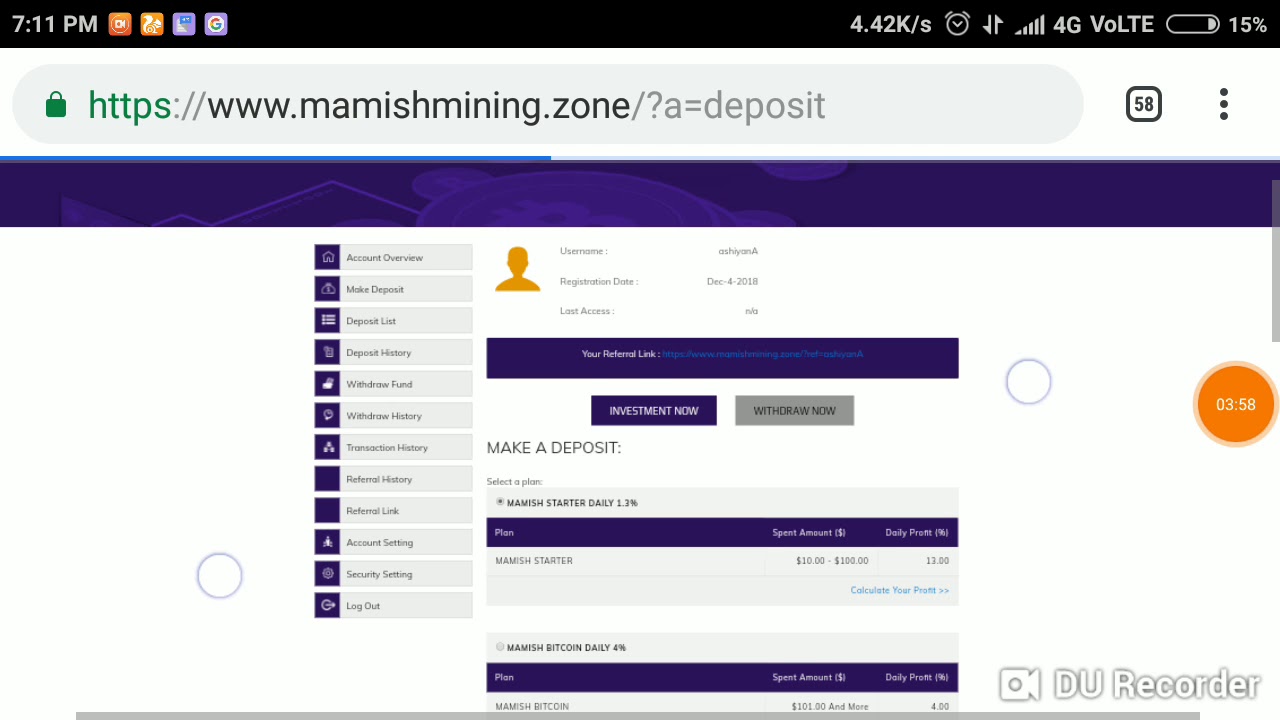Go to Transaction History menu item
Image resolution: width=1280 pixels, height=720 pixels.
coord(393,447)
